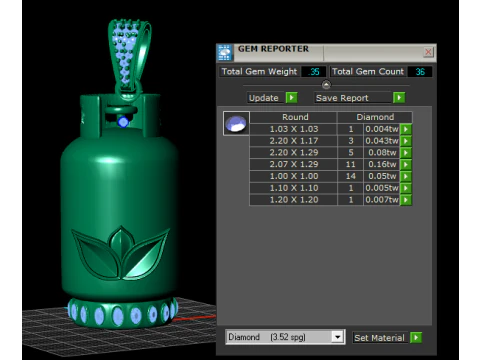This screenshot has height=360, width=480.
Task: Click green arrow for 1.03 X 1.03 row
Action: 406,129
